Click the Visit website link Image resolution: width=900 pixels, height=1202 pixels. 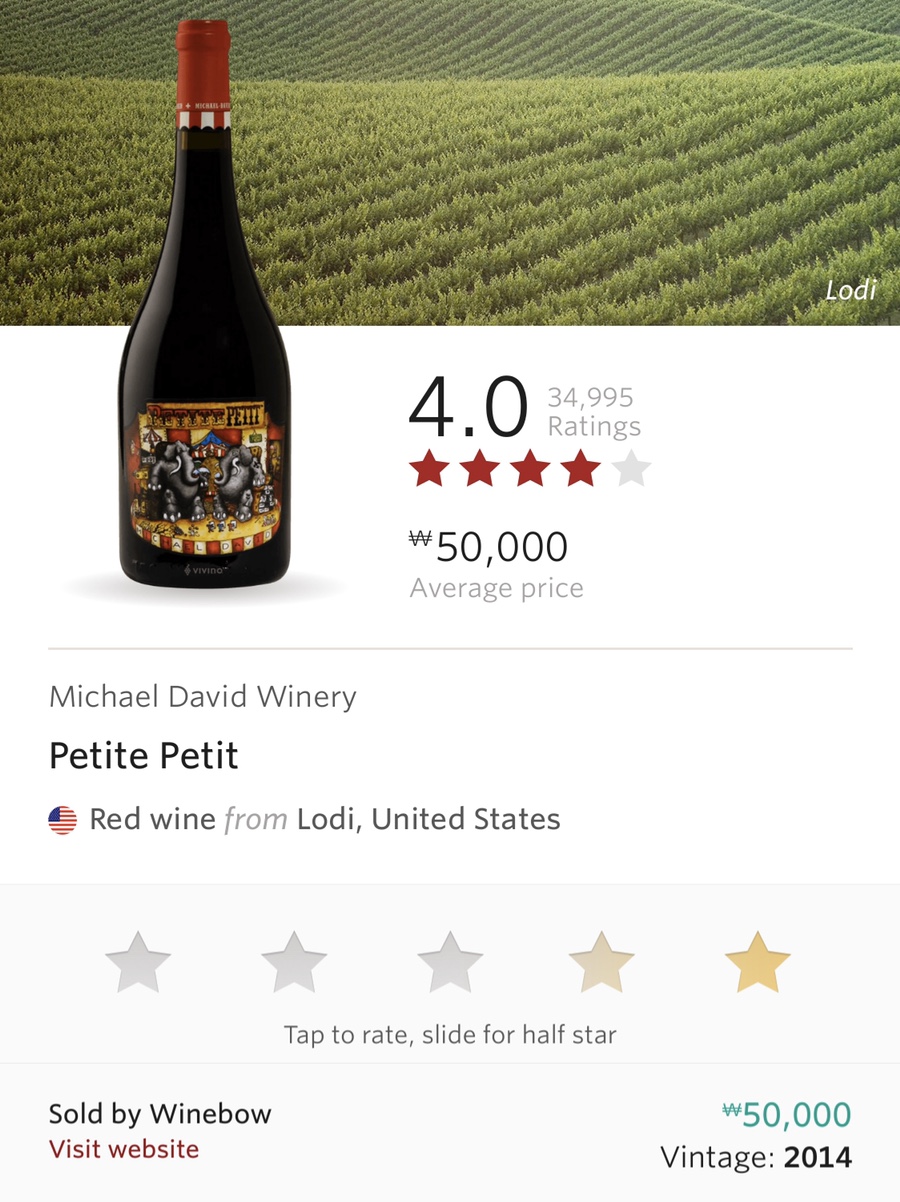click(124, 1149)
